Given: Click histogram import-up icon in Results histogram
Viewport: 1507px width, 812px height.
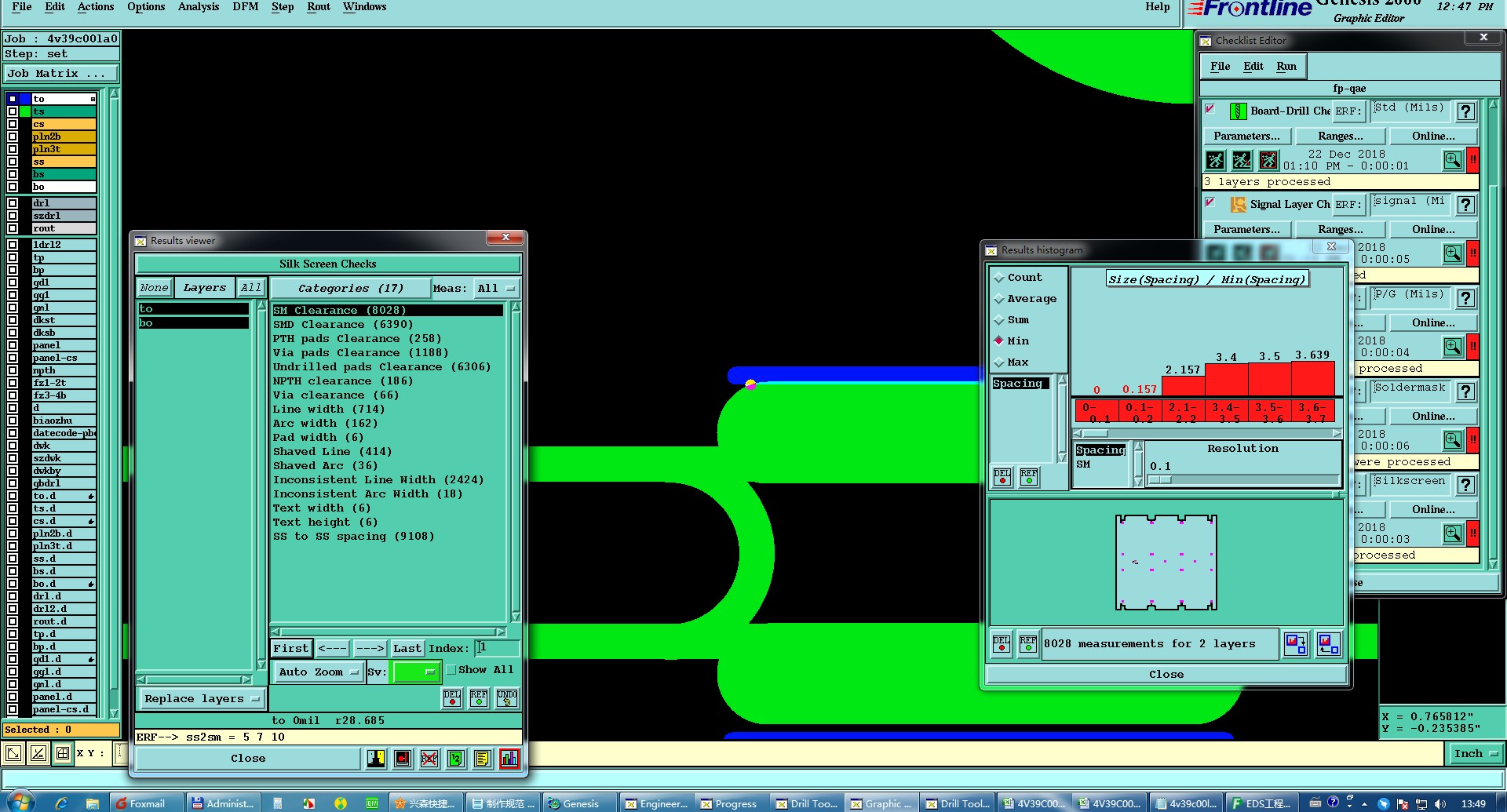Looking at the screenshot, I should pos(1328,644).
